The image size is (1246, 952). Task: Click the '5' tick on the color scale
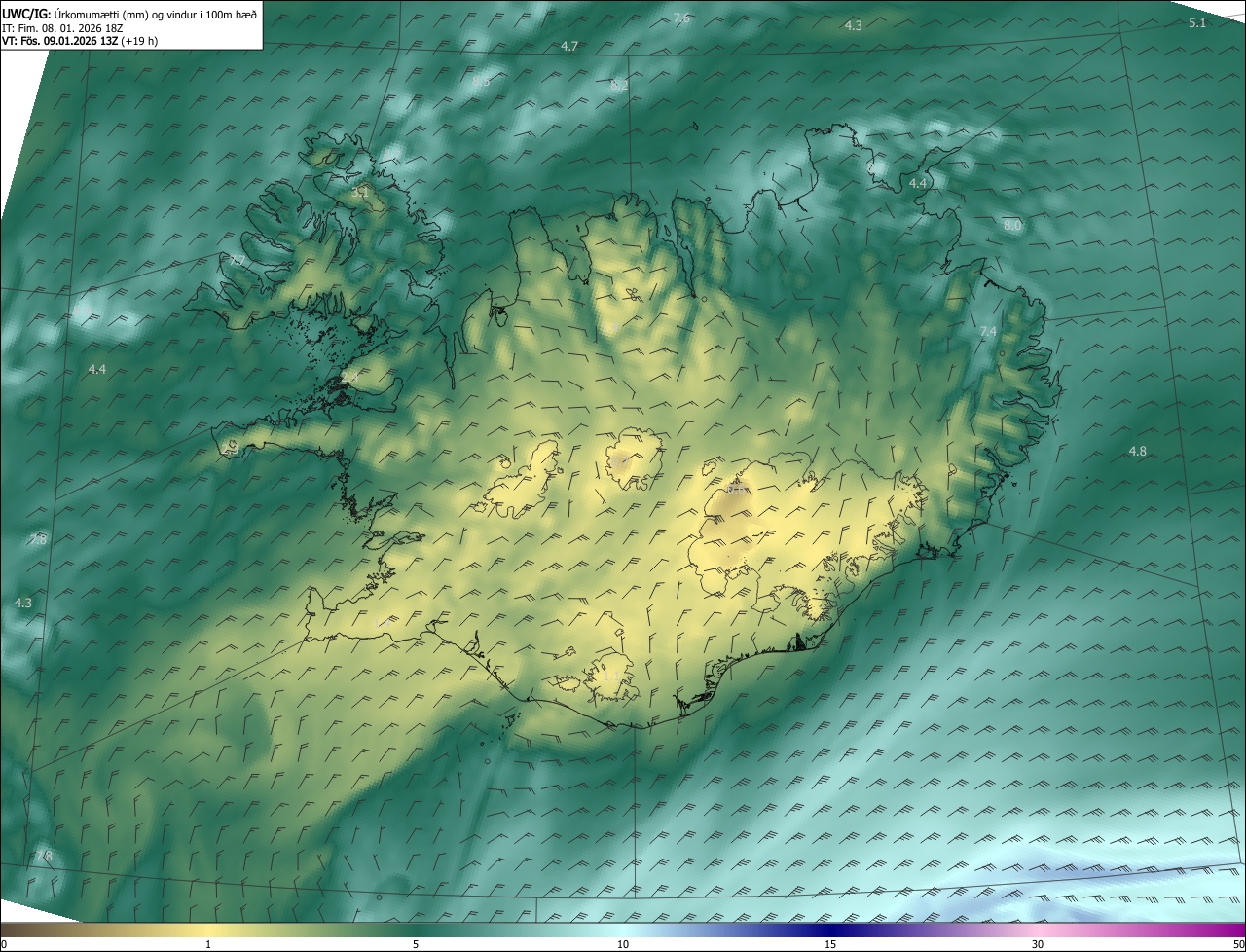(416, 944)
